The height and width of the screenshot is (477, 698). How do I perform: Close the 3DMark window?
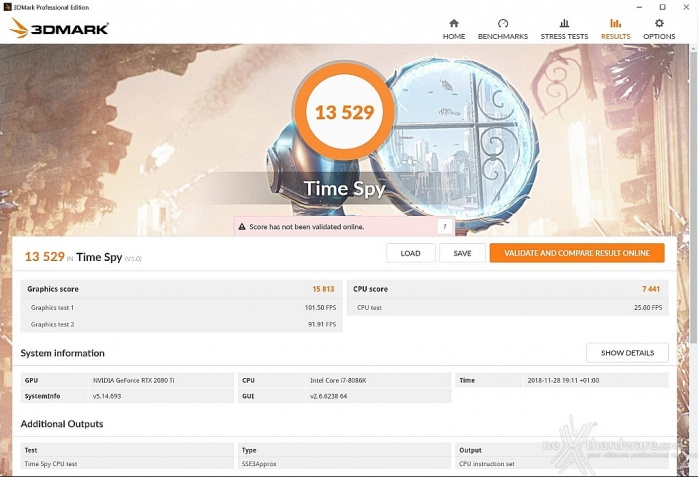point(686,7)
